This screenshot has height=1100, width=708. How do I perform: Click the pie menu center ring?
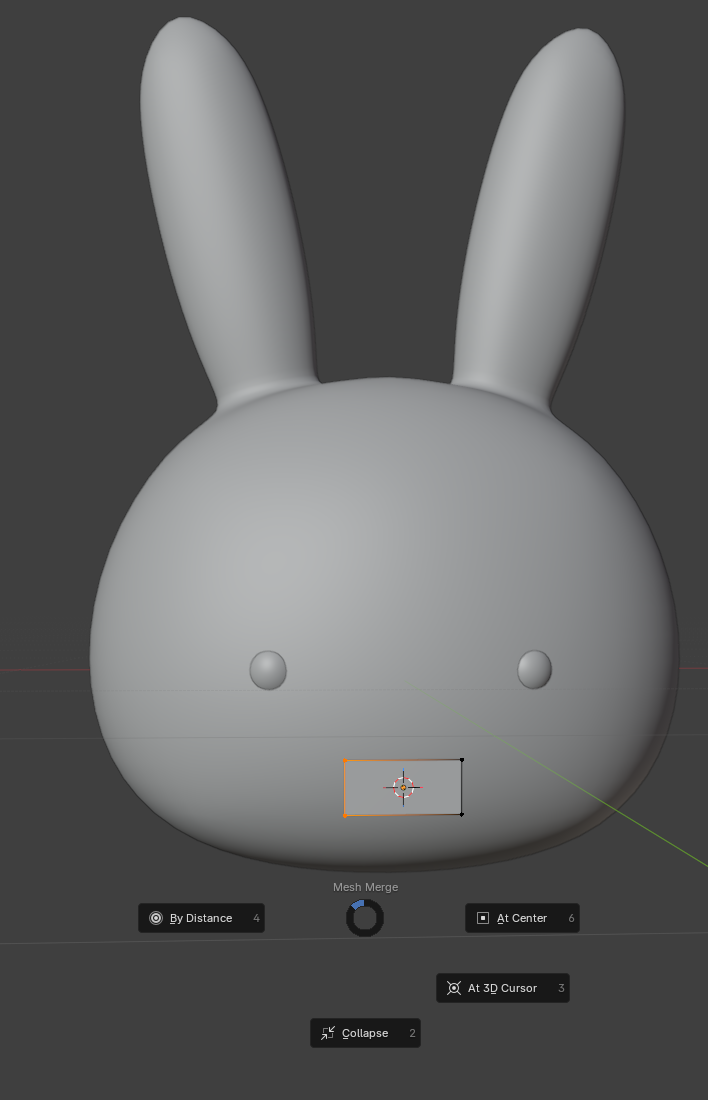point(365,918)
